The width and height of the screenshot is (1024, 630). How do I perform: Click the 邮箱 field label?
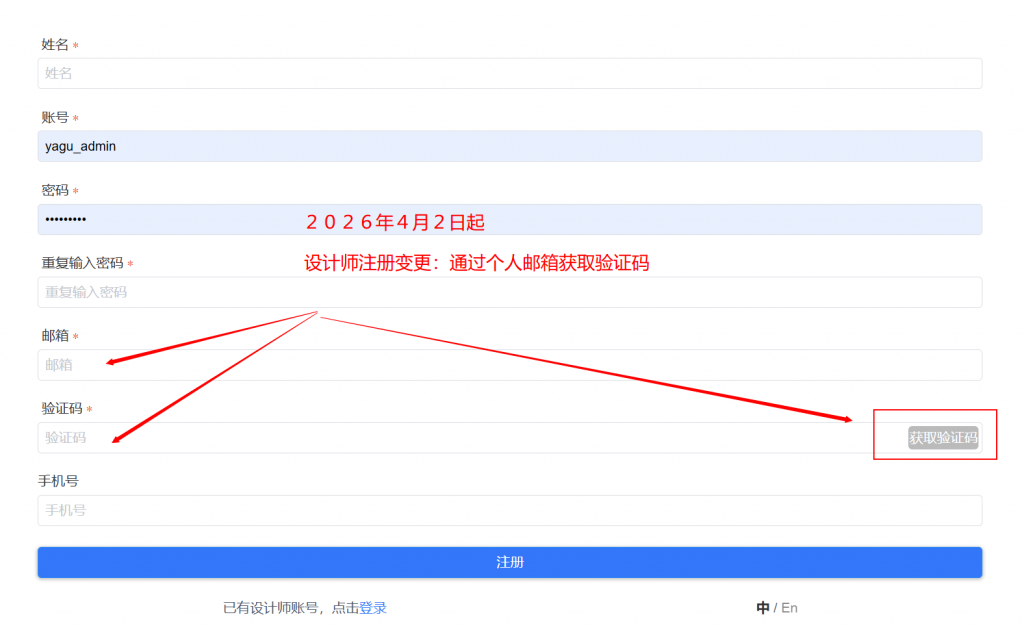pyautogui.click(x=55, y=336)
